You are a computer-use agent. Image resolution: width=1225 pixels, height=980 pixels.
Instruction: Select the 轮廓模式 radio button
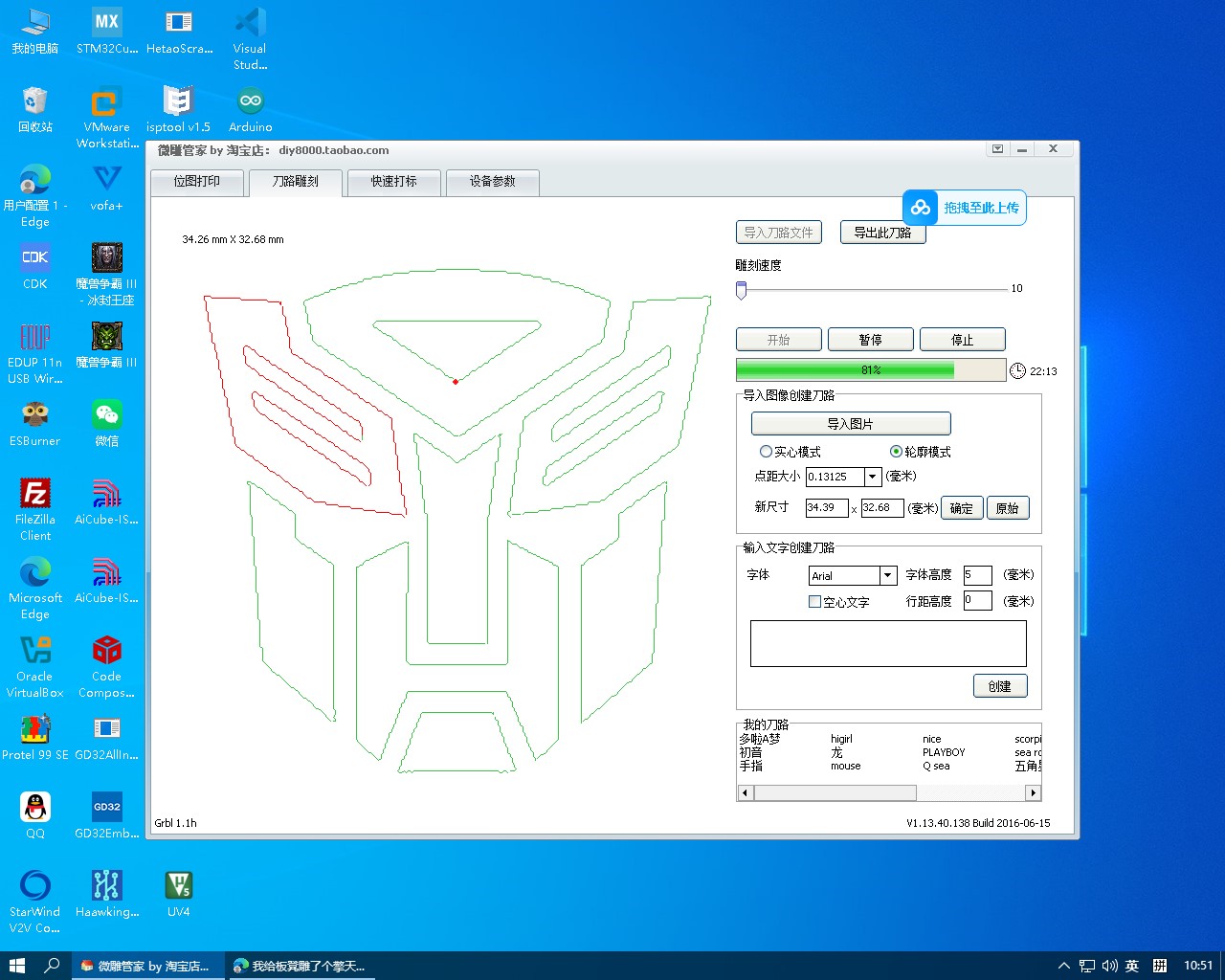[x=896, y=452]
